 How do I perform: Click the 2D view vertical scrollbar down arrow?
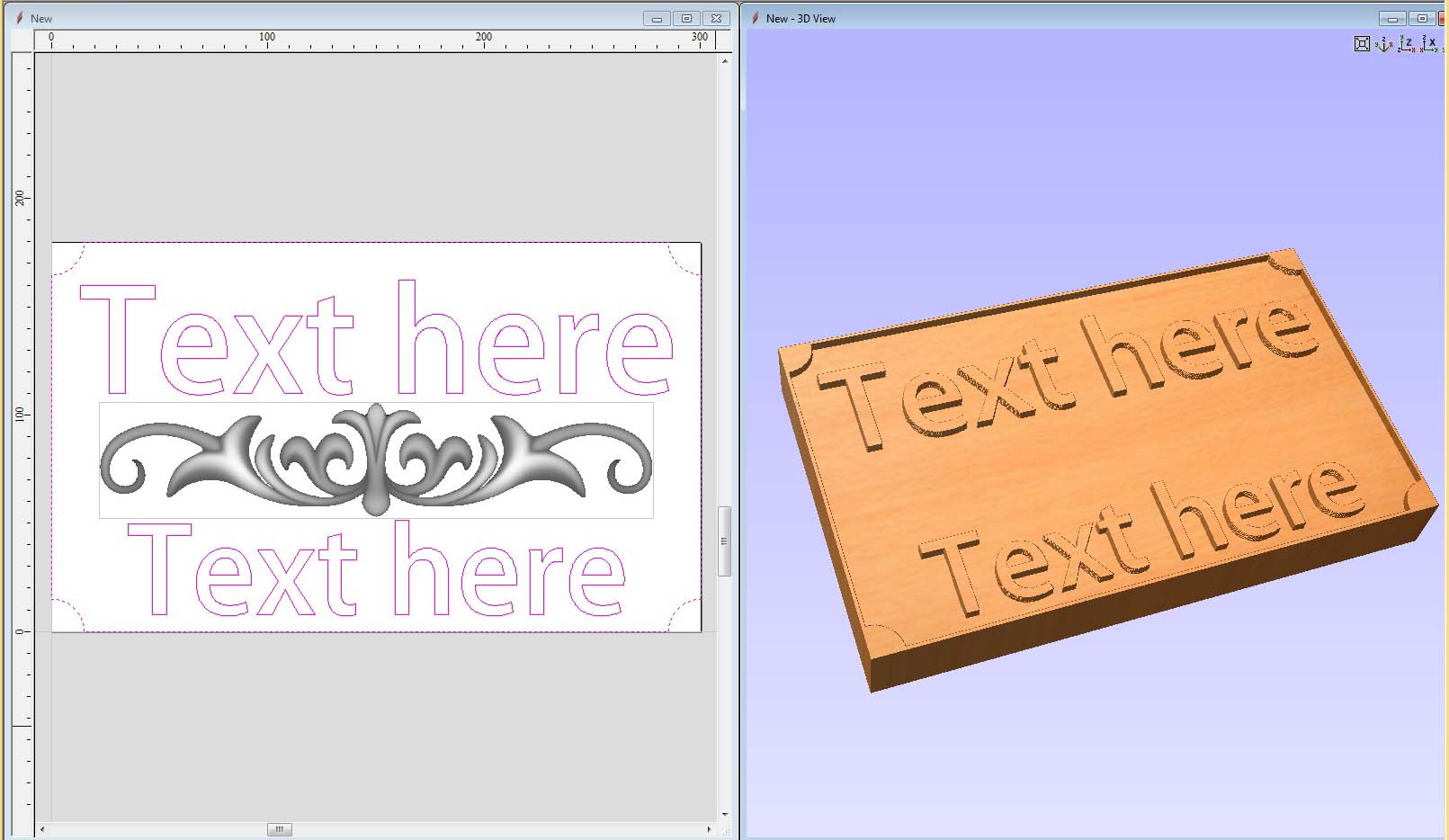tap(725, 815)
